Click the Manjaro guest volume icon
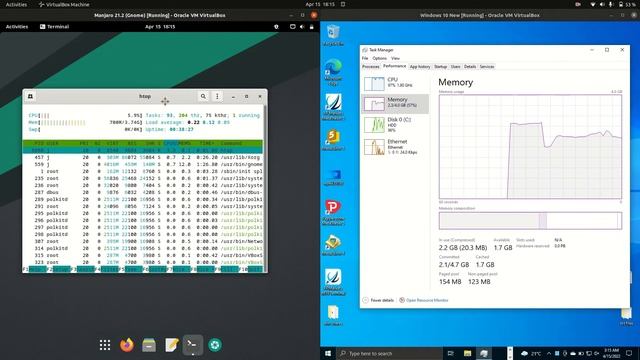The height and width of the screenshot is (360, 640). point(302,27)
